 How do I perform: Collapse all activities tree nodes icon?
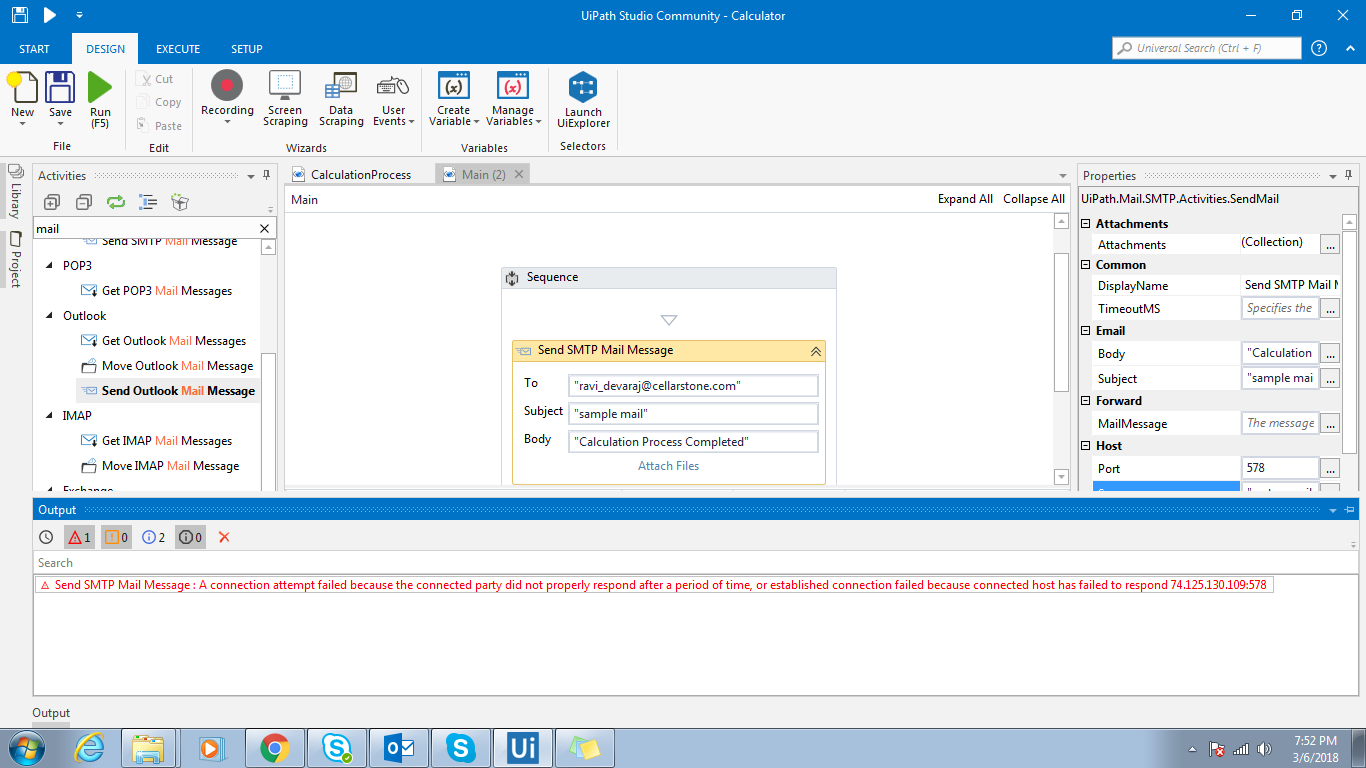[x=84, y=202]
